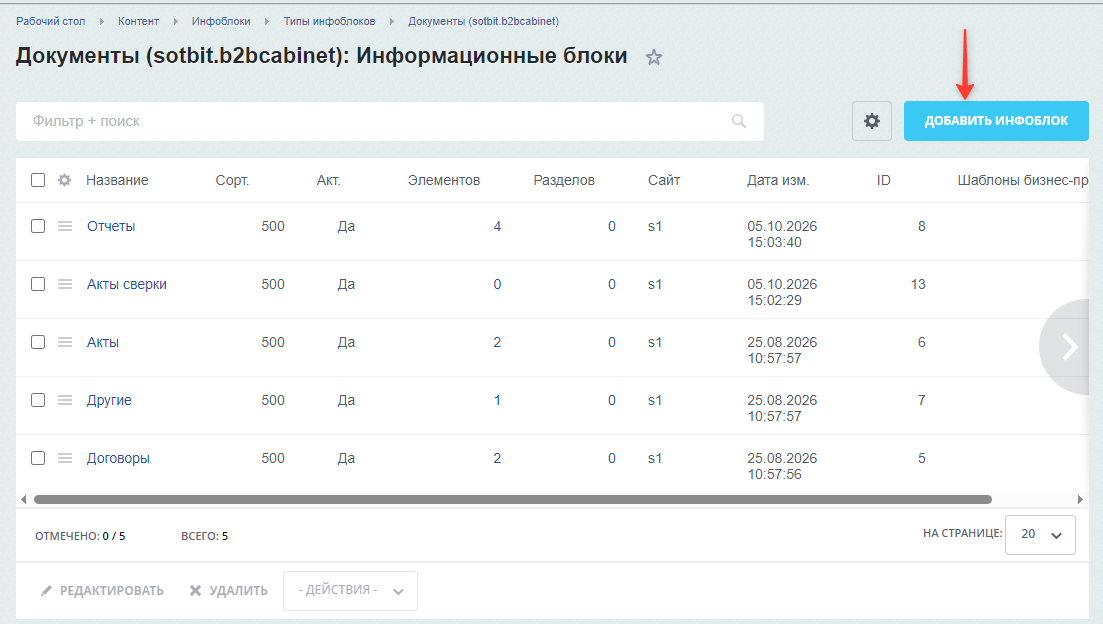Click the Редактировать button

[102, 591]
